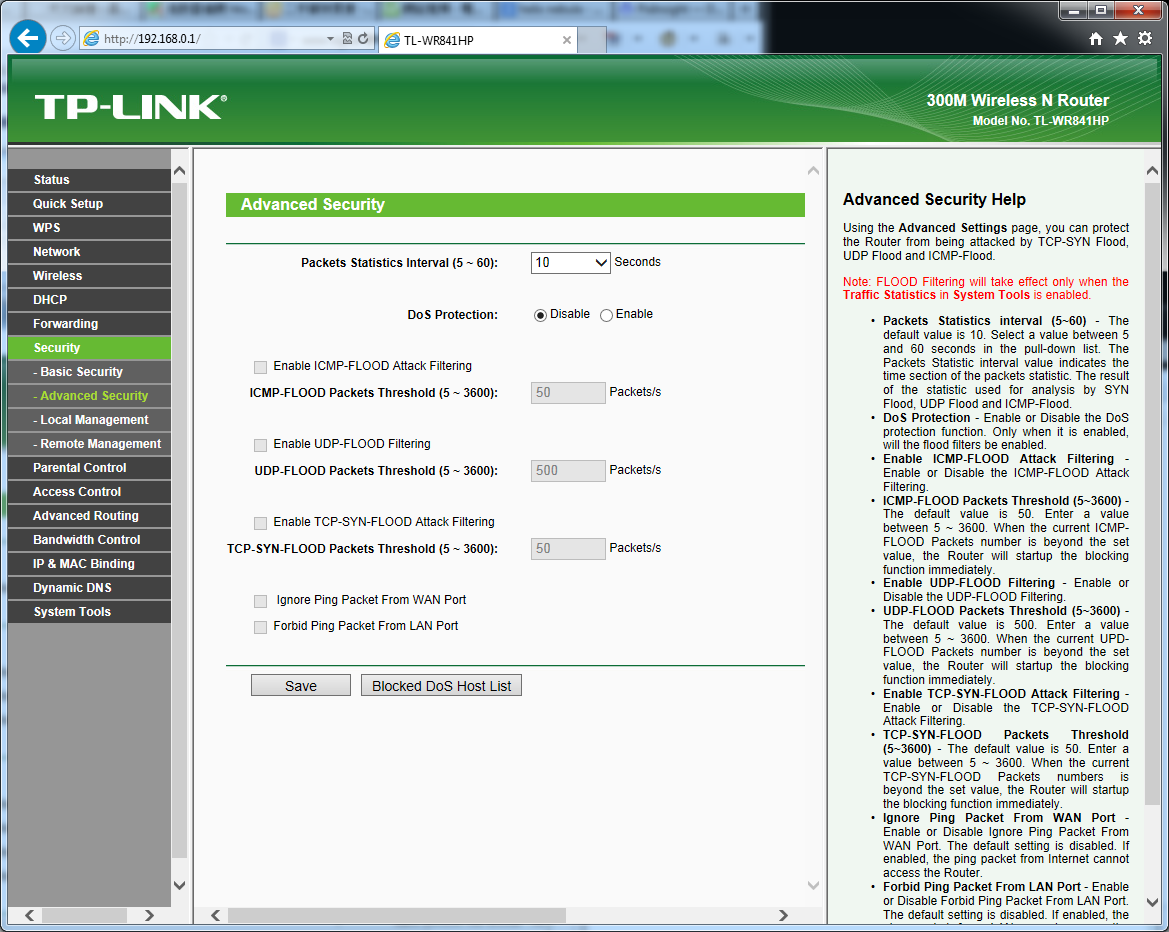Viewport: 1169px width, 932px height.
Task: Click the browser back arrow button
Action: pos(27,38)
